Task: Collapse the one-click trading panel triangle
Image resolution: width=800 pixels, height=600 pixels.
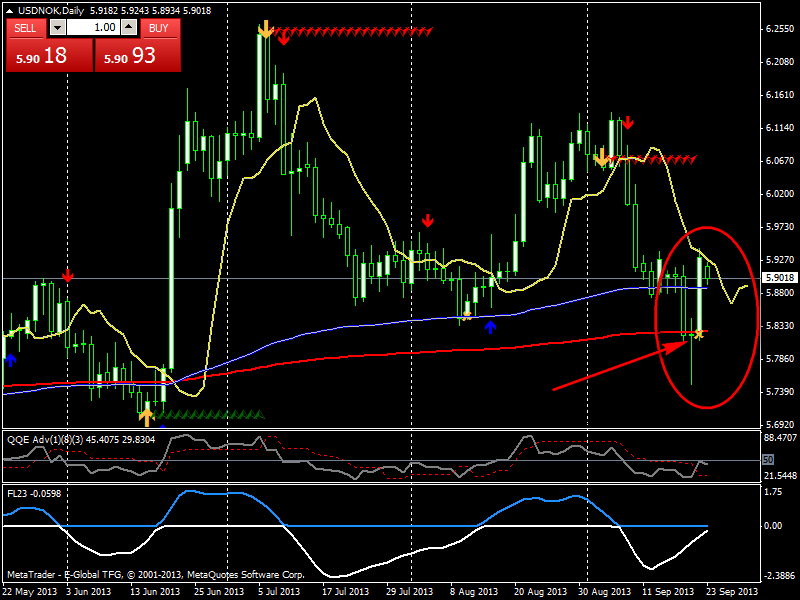Action: pyautogui.click(x=9, y=11)
